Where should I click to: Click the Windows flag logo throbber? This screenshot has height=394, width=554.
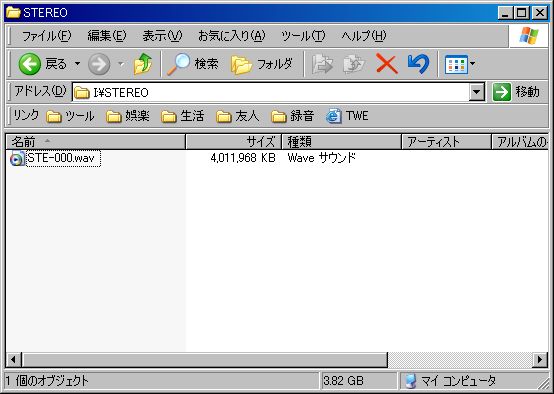click(x=529, y=36)
